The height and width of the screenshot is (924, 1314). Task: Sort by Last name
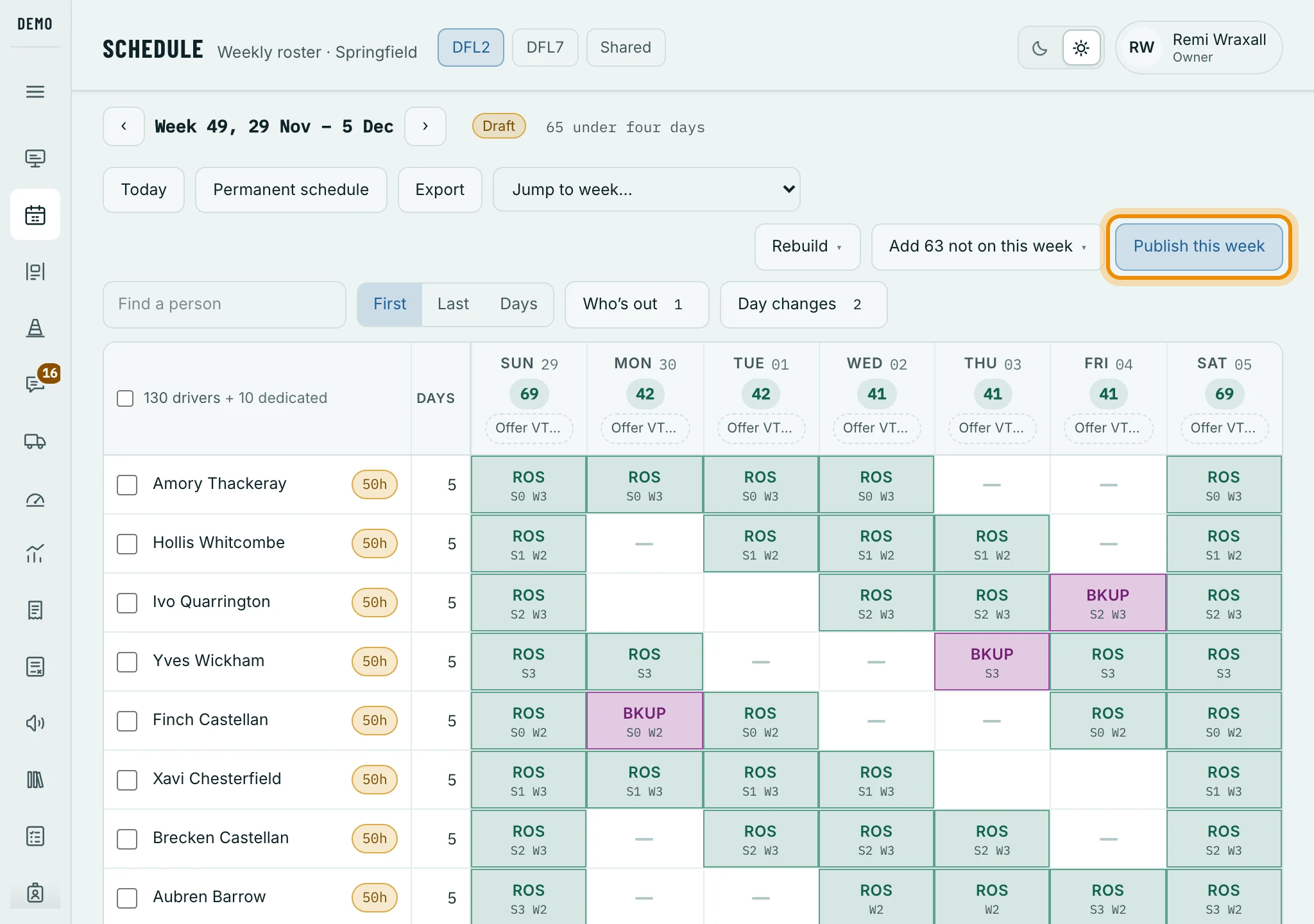(x=453, y=304)
